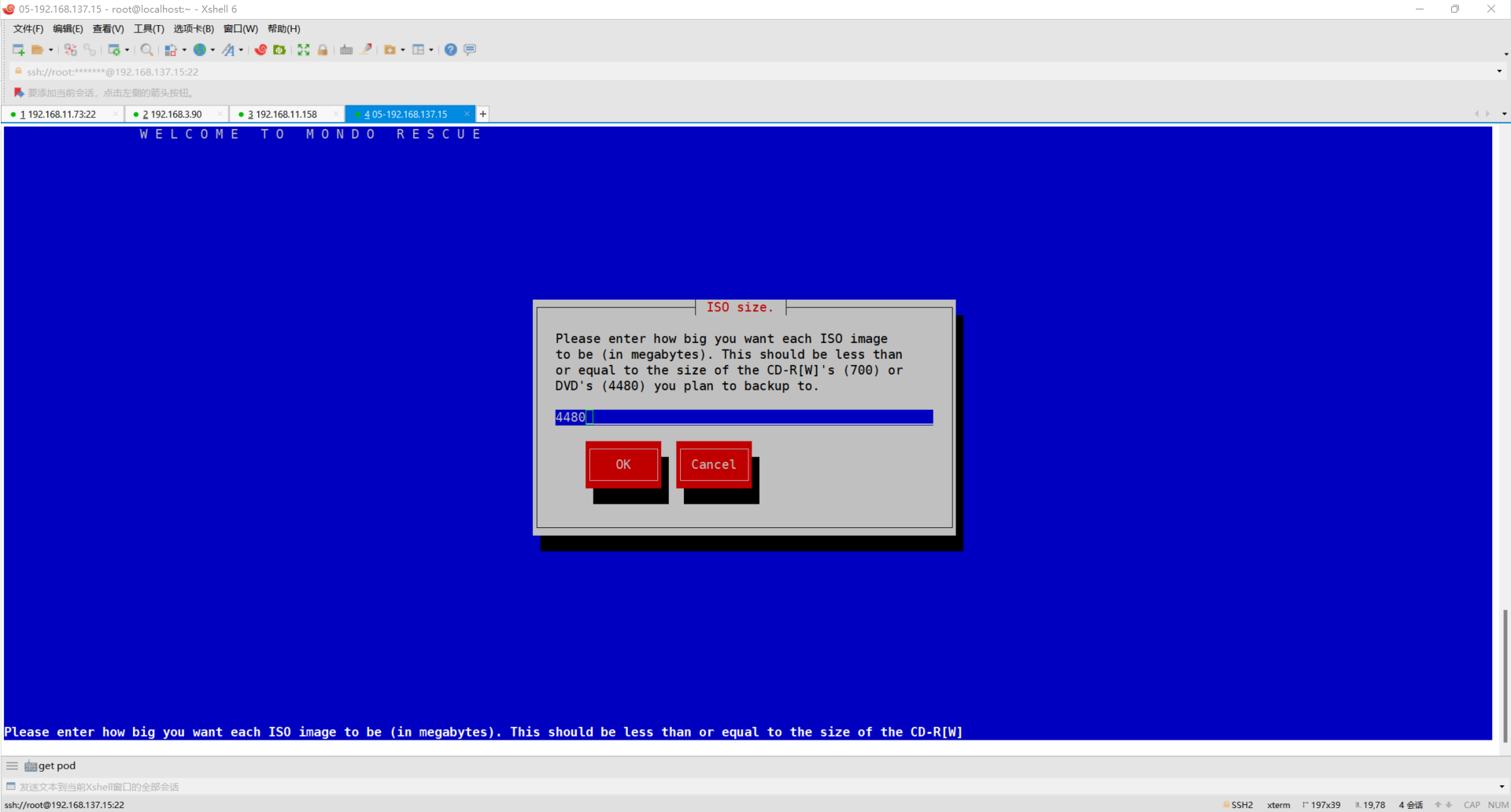1511x812 pixels.
Task: Switch to tab 192.168.11.158
Action: 286,114
